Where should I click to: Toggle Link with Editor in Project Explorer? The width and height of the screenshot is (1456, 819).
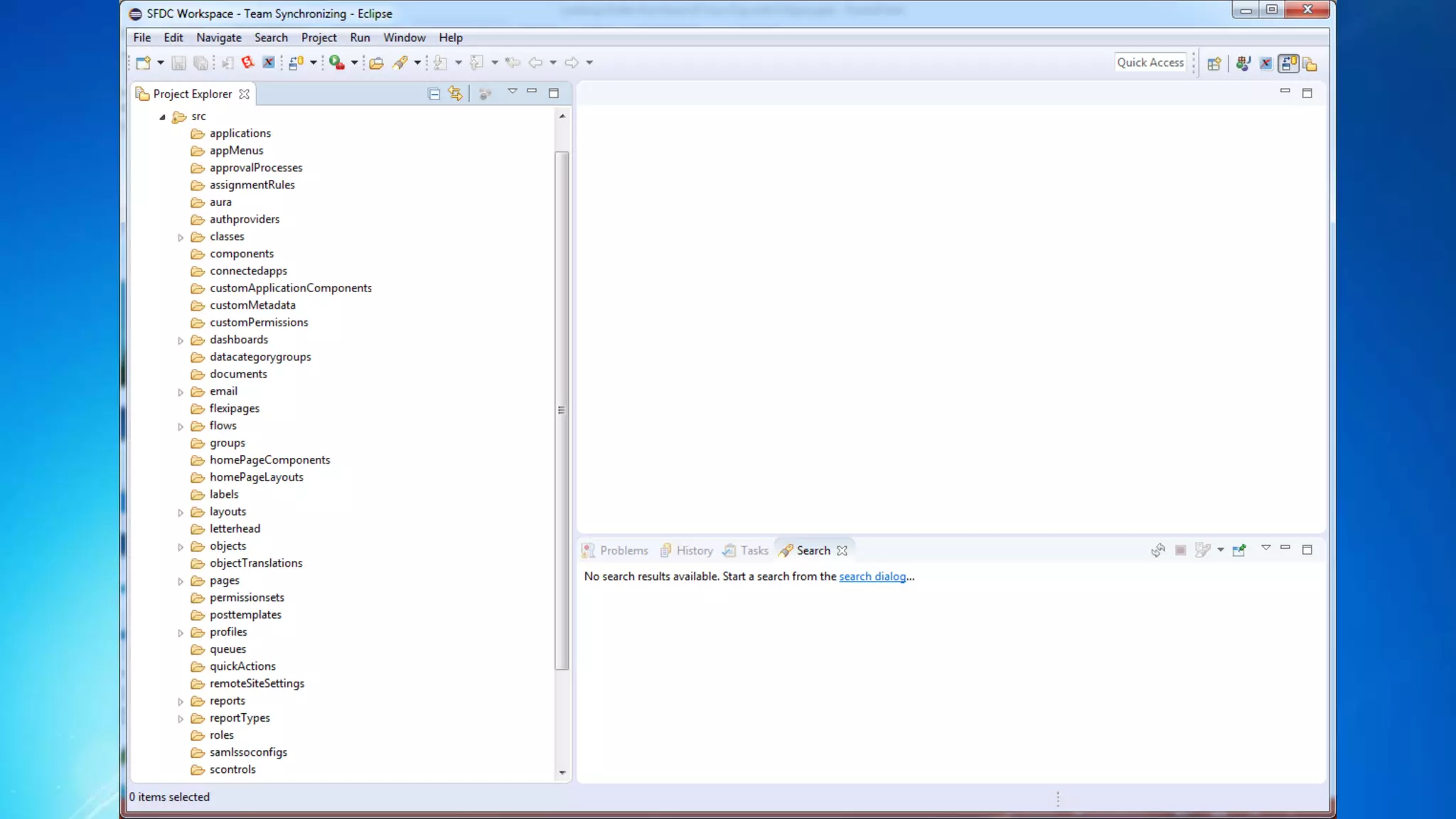tap(455, 93)
